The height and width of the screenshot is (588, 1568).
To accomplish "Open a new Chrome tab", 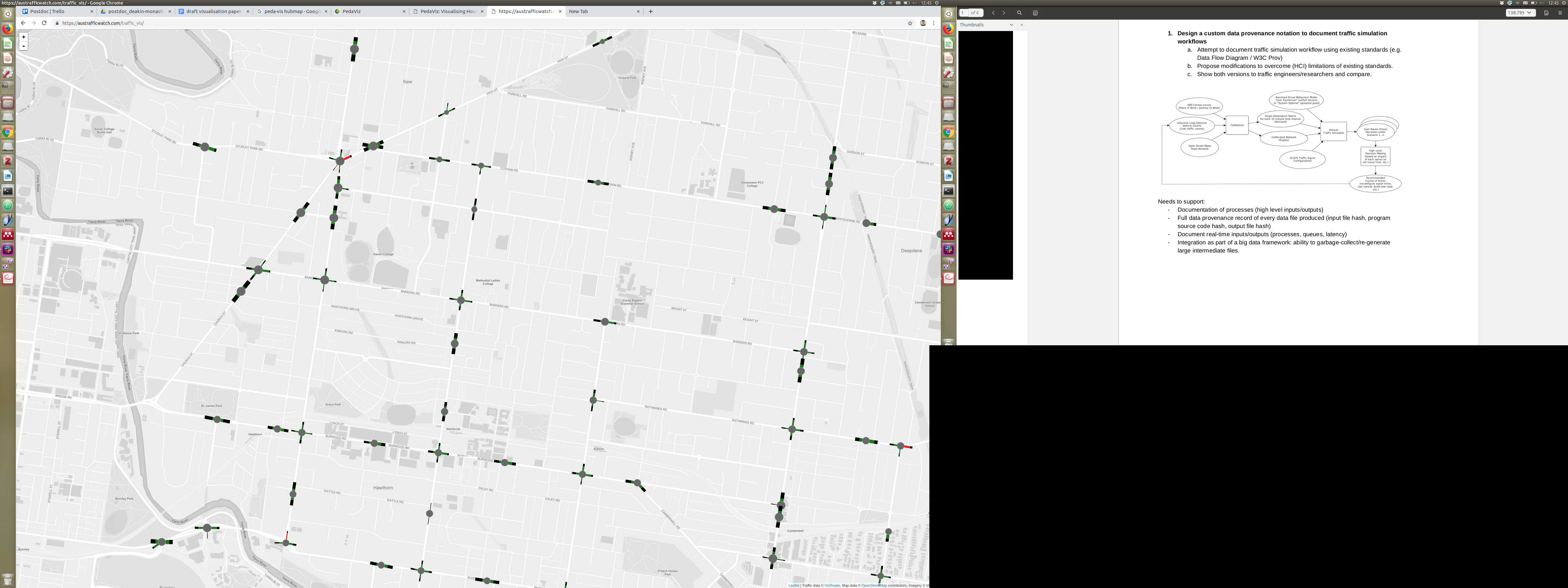I will (x=651, y=11).
